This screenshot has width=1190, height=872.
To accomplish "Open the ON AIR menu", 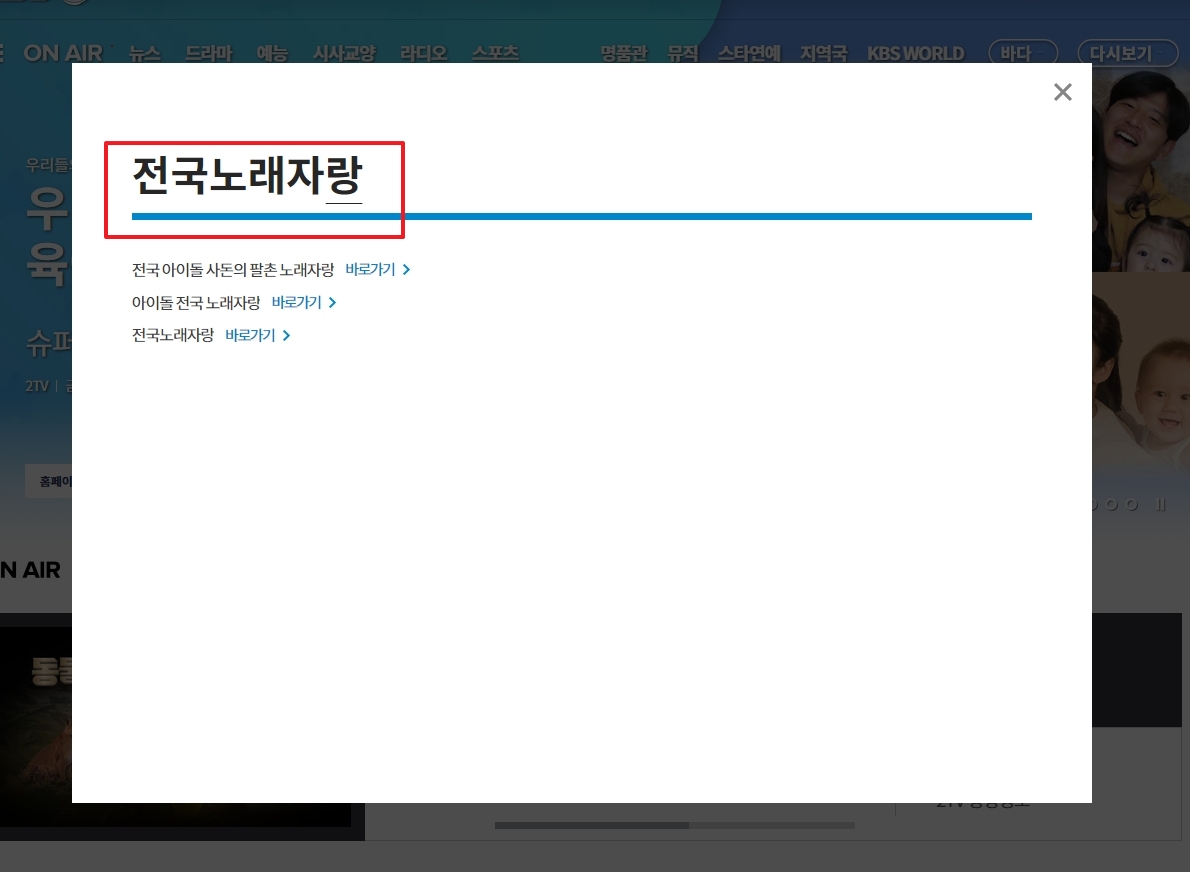I will coord(63,53).
